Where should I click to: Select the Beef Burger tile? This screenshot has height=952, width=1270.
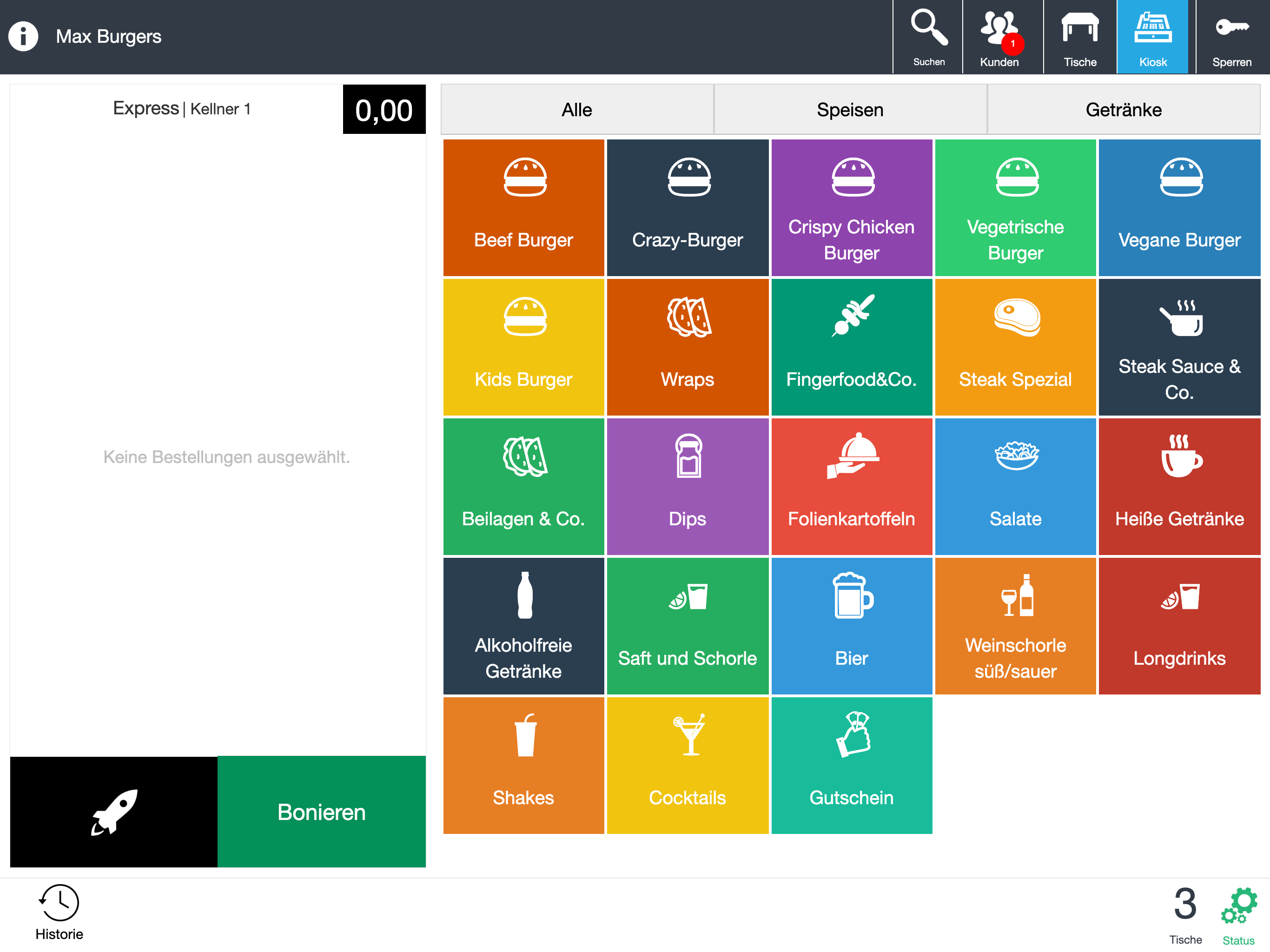[523, 208]
